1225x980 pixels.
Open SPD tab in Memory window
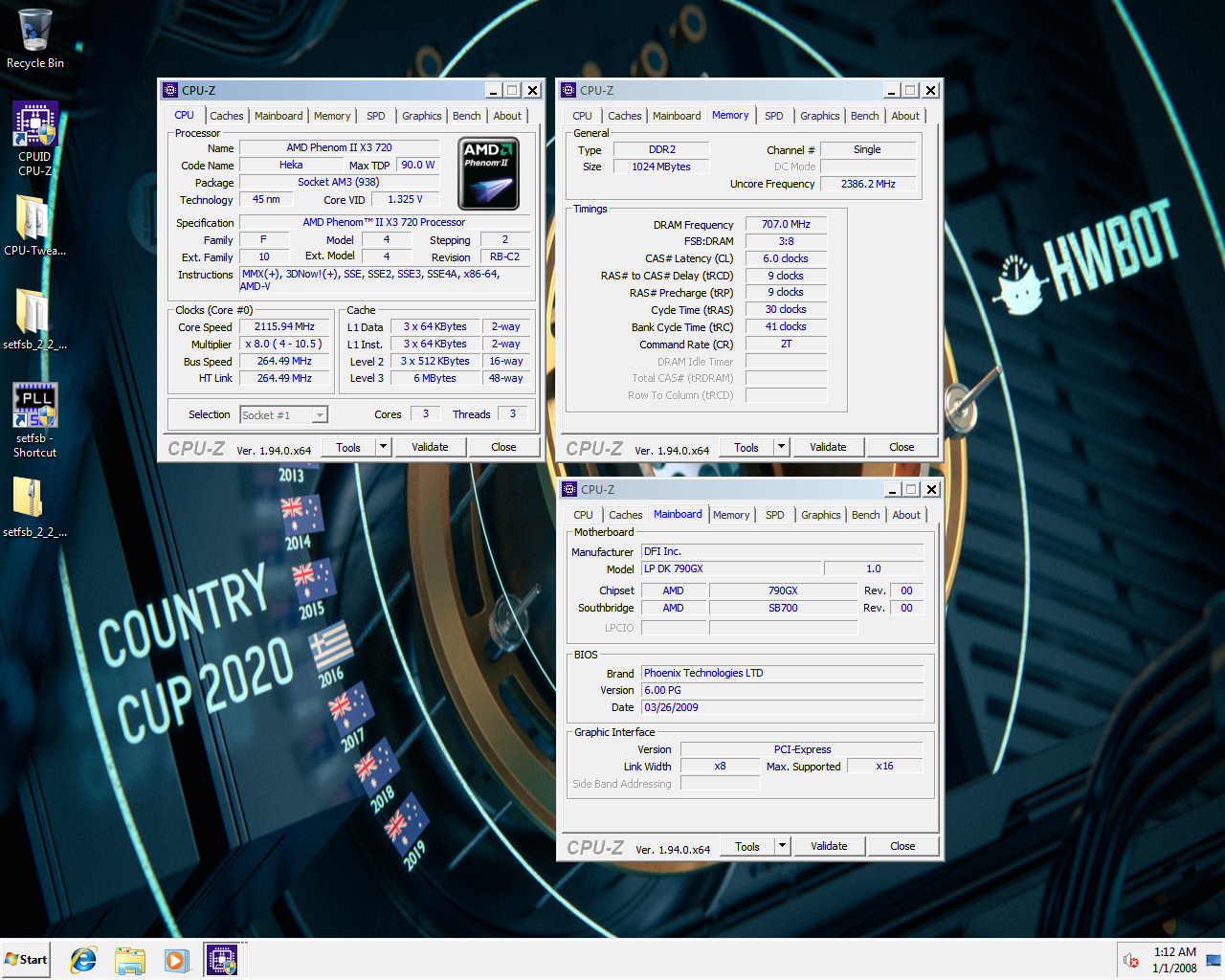(x=774, y=116)
